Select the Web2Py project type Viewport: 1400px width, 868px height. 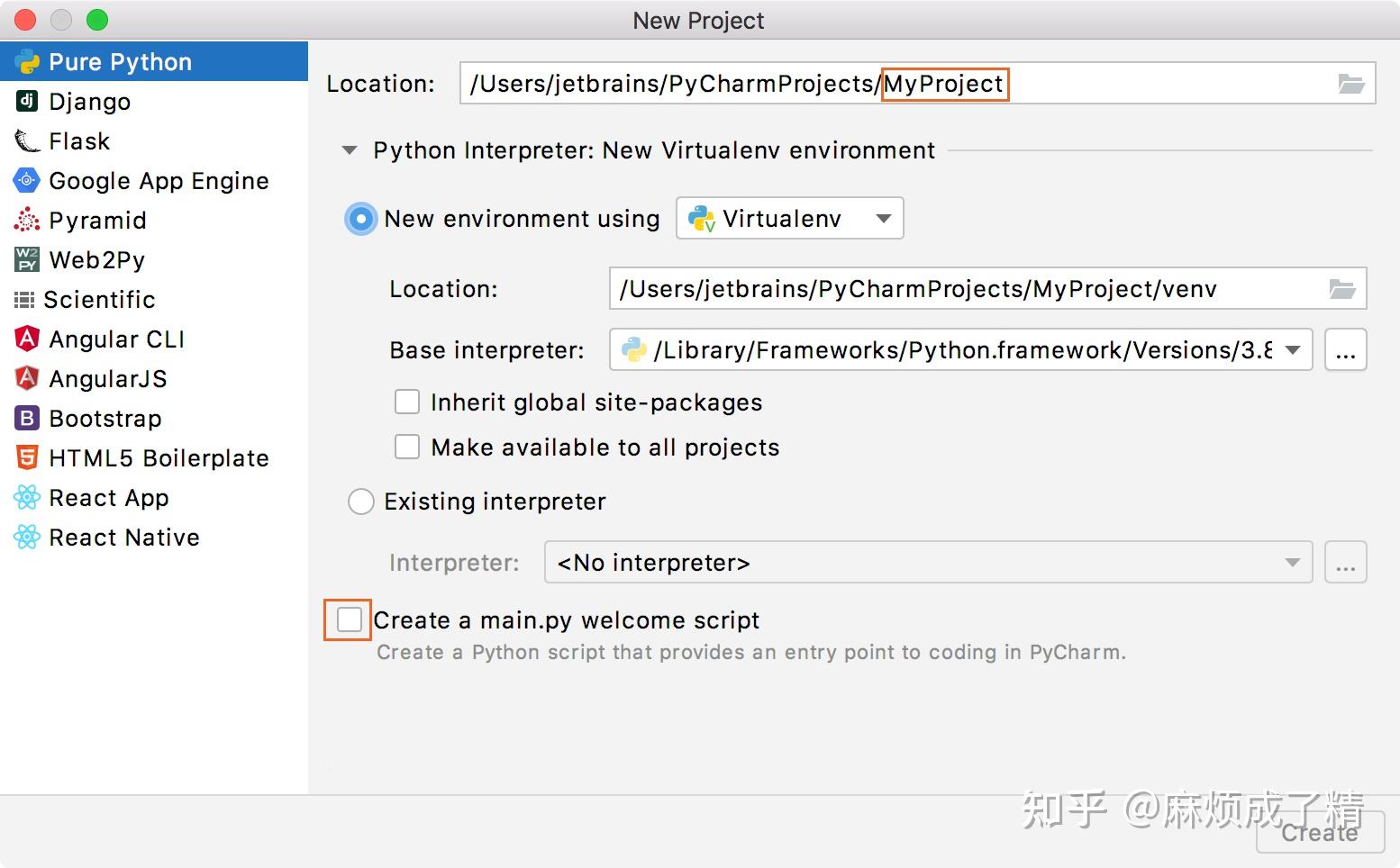point(95,259)
